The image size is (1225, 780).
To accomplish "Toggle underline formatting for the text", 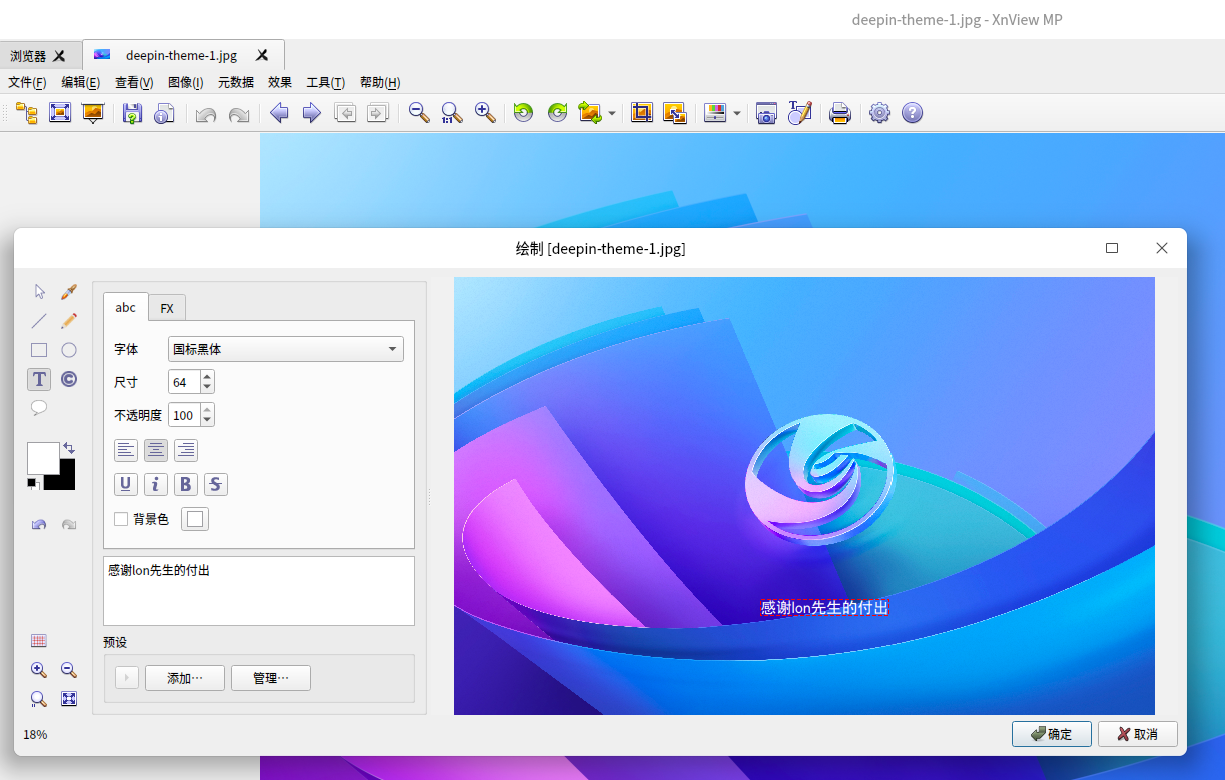I will point(125,484).
